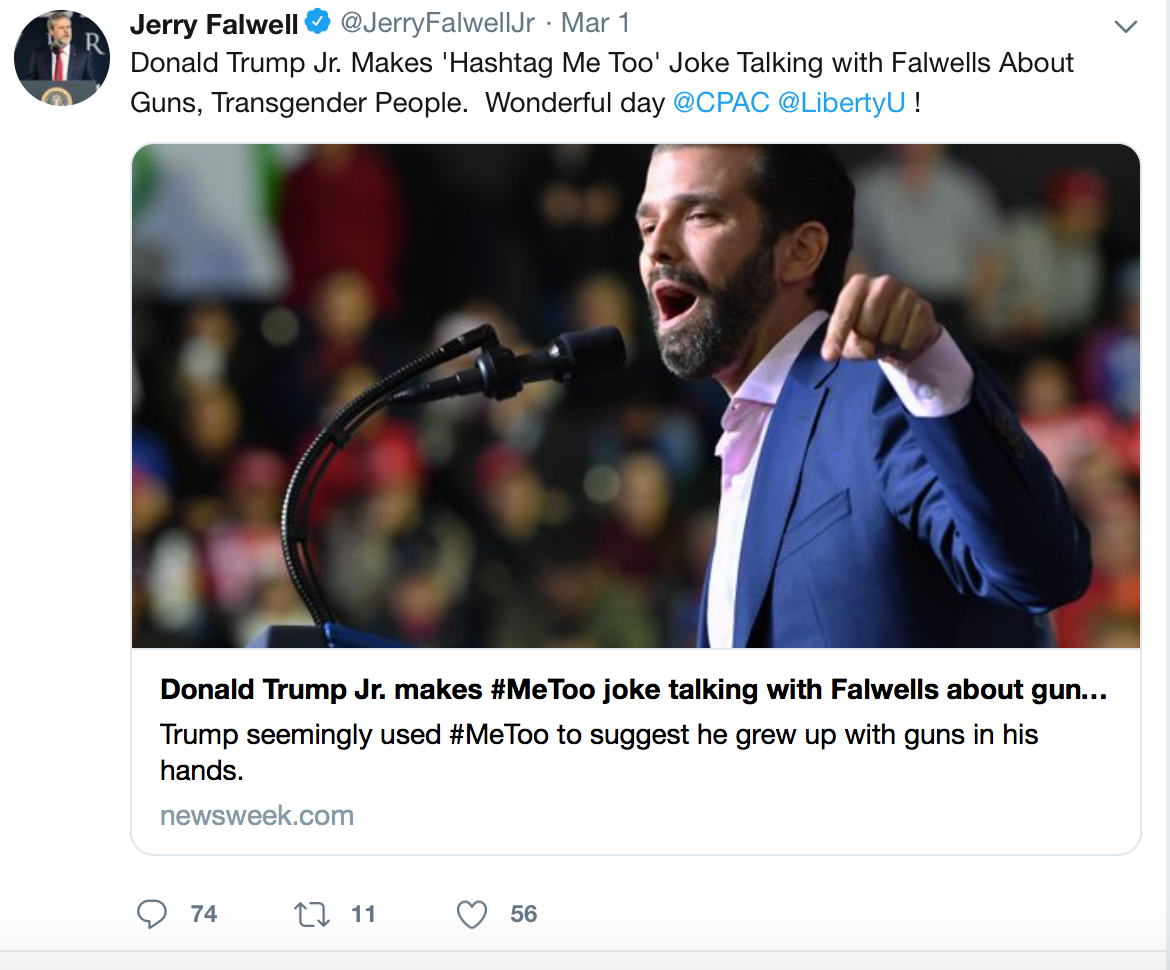The height and width of the screenshot is (970, 1170).
Task: Open the Newsweek article preview image
Action: tap(636, 395)
